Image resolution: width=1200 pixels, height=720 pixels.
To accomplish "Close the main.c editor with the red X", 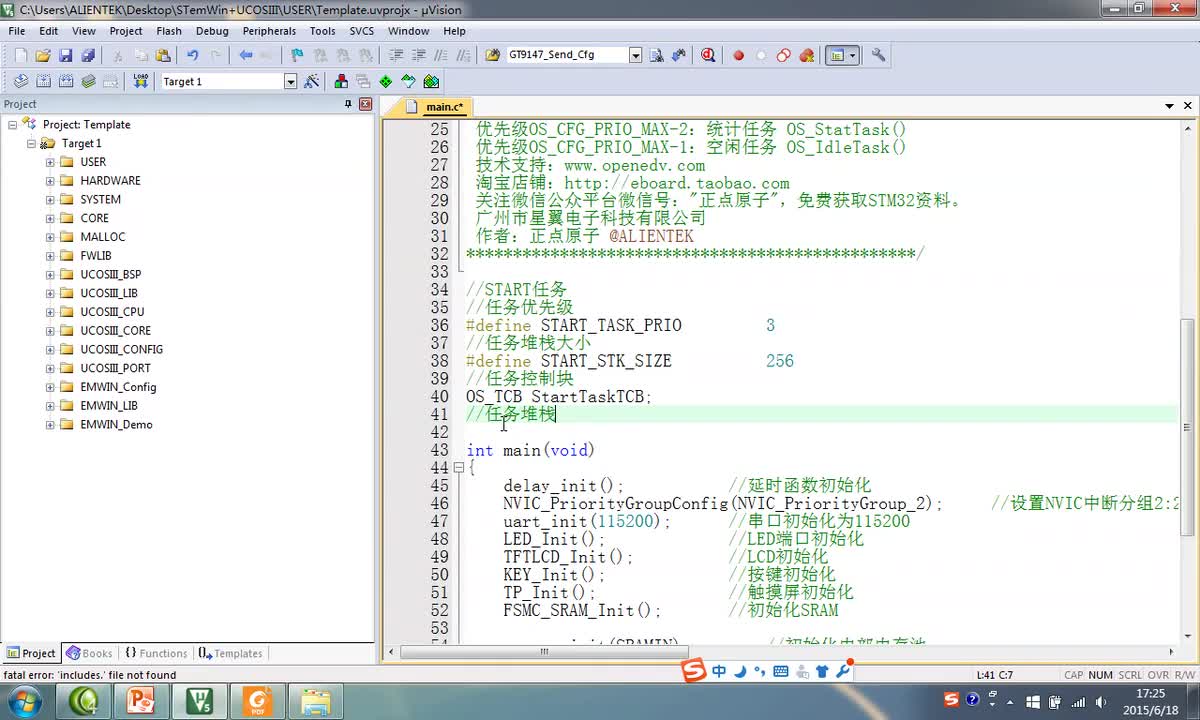I will (x=1188, y=106).
